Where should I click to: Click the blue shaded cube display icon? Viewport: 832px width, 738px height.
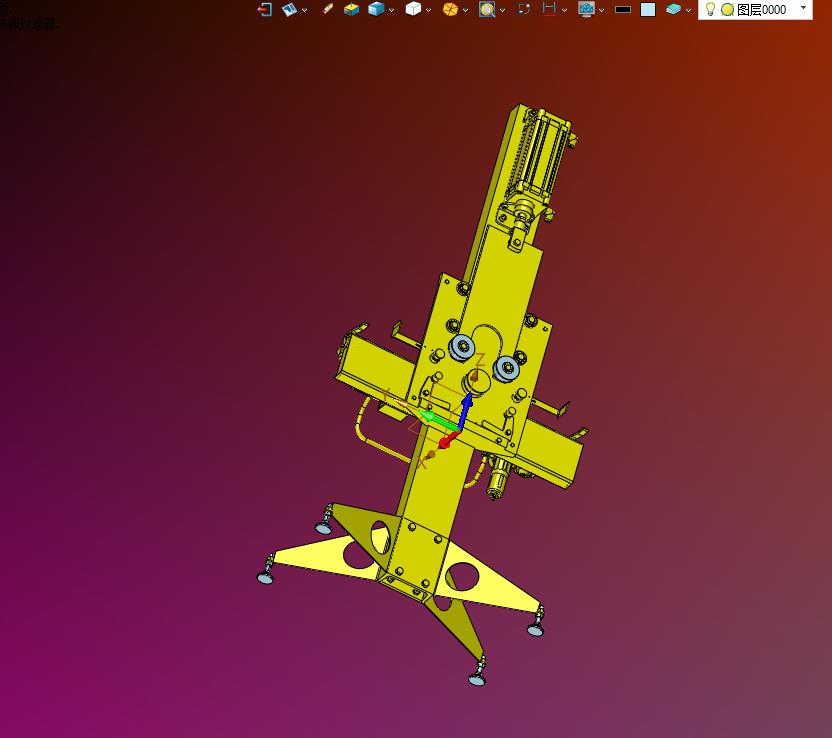click(376, 9)
